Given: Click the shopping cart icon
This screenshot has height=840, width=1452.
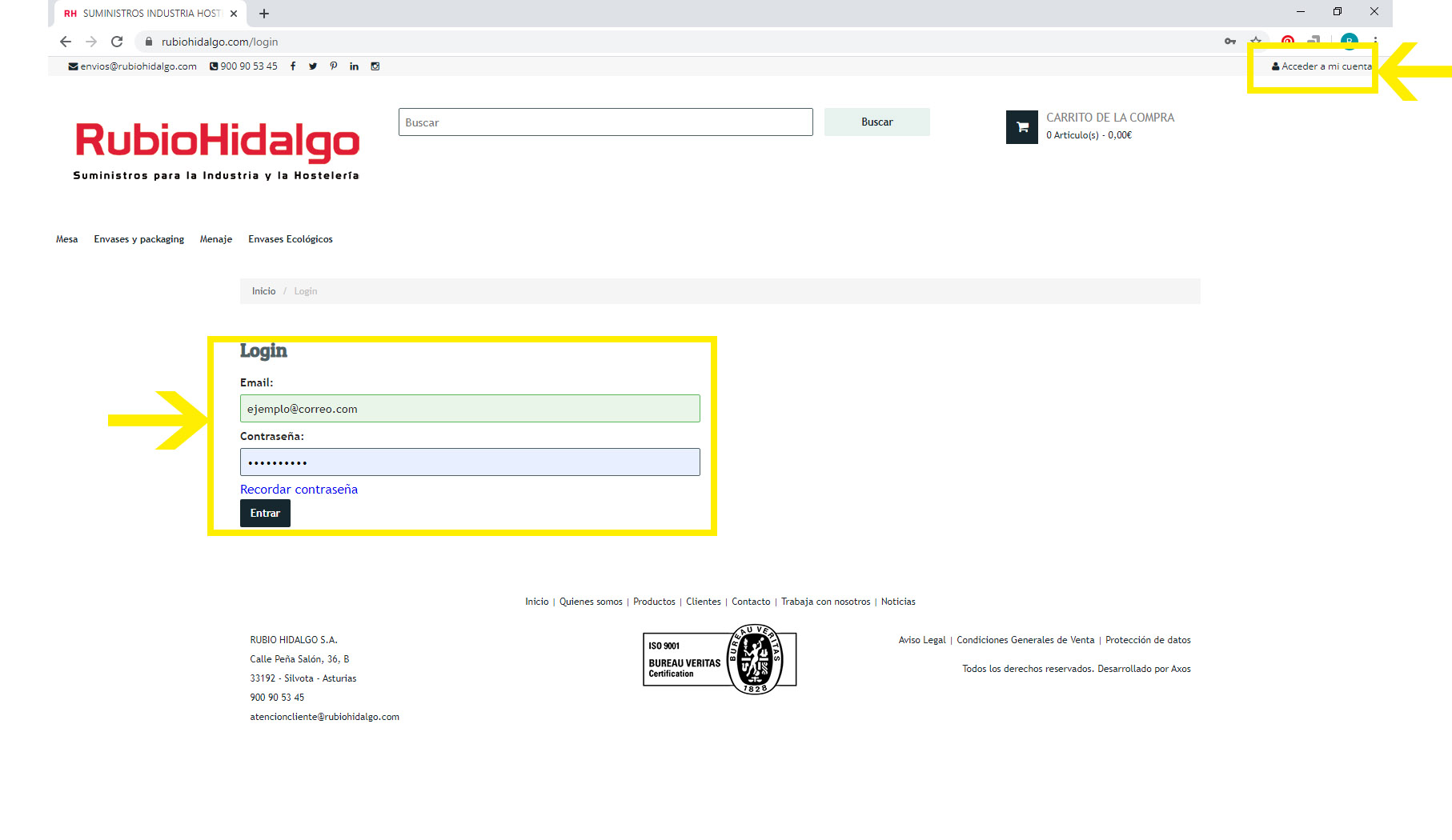Looking at the screenshot, I should point(1022,127).
